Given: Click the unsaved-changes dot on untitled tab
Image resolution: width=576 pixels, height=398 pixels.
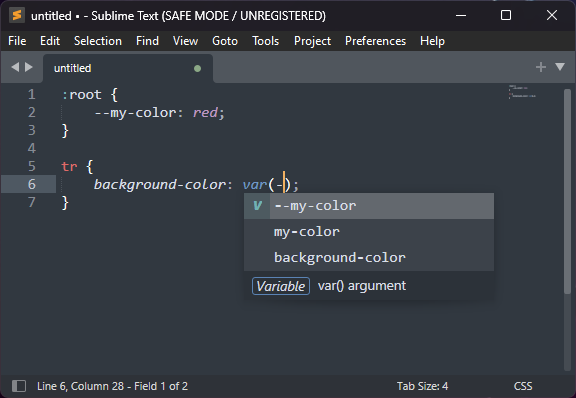Looking at the screenshot, I should [x=197, y=68].
